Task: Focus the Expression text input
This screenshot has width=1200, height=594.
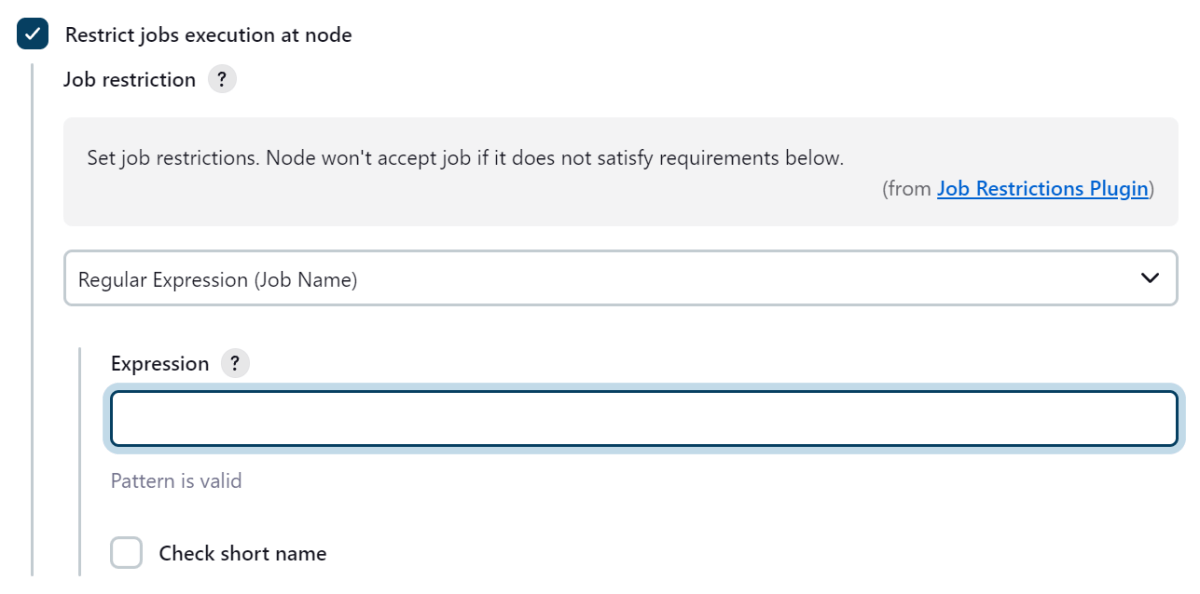Action: click(644, 418)
